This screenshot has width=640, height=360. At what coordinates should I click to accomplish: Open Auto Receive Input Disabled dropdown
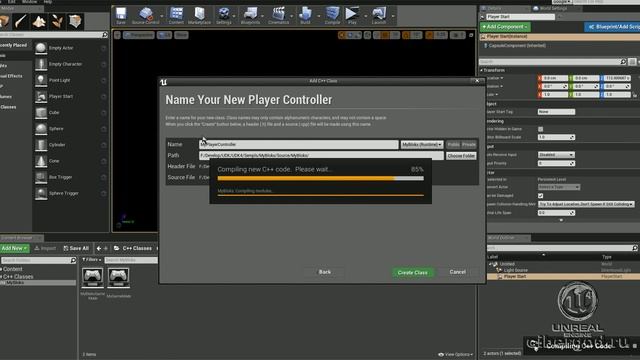click(556, 155)
